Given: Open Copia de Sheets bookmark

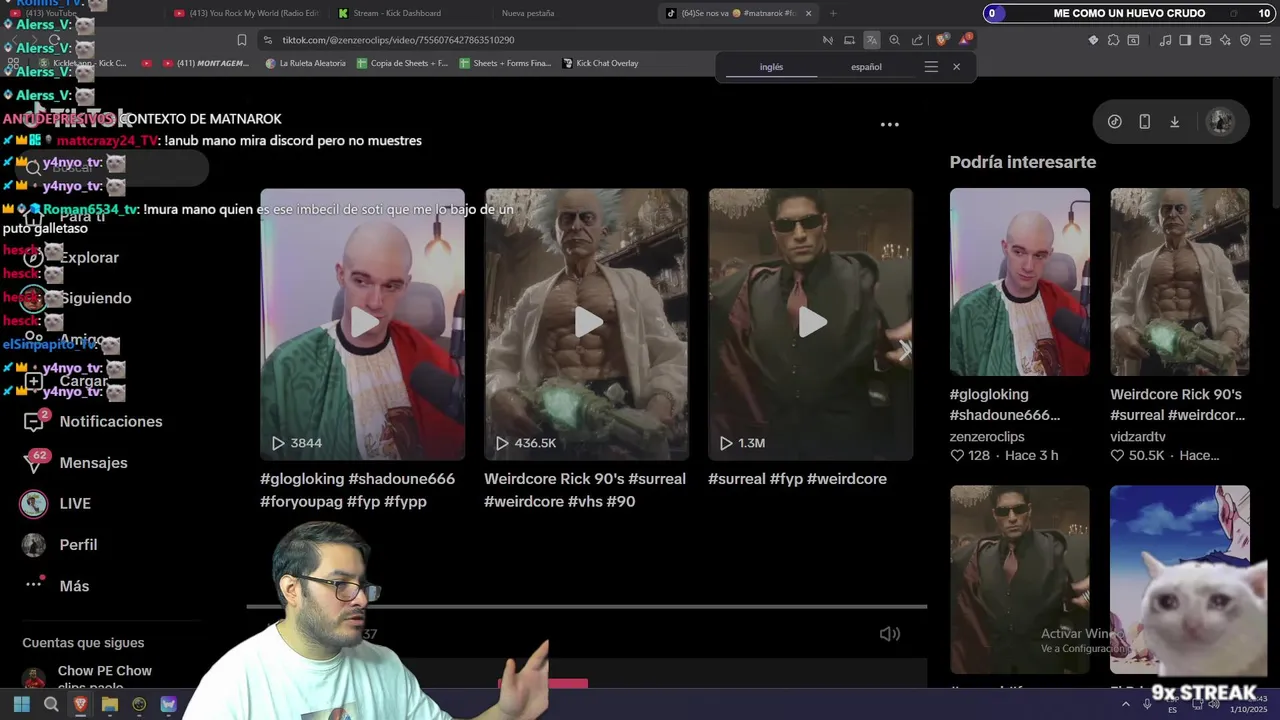Looking at the screenshot, I should pos(403,63).
